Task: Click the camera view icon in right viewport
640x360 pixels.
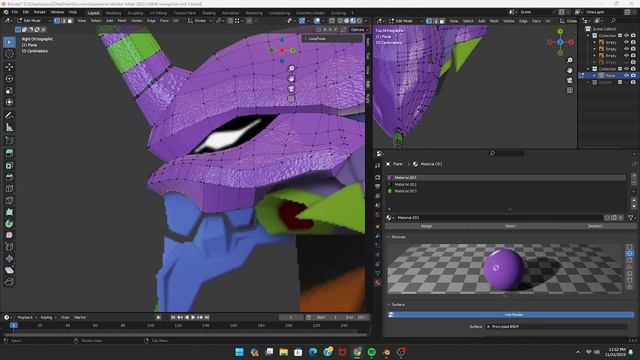Action: [x=570, y=80]
